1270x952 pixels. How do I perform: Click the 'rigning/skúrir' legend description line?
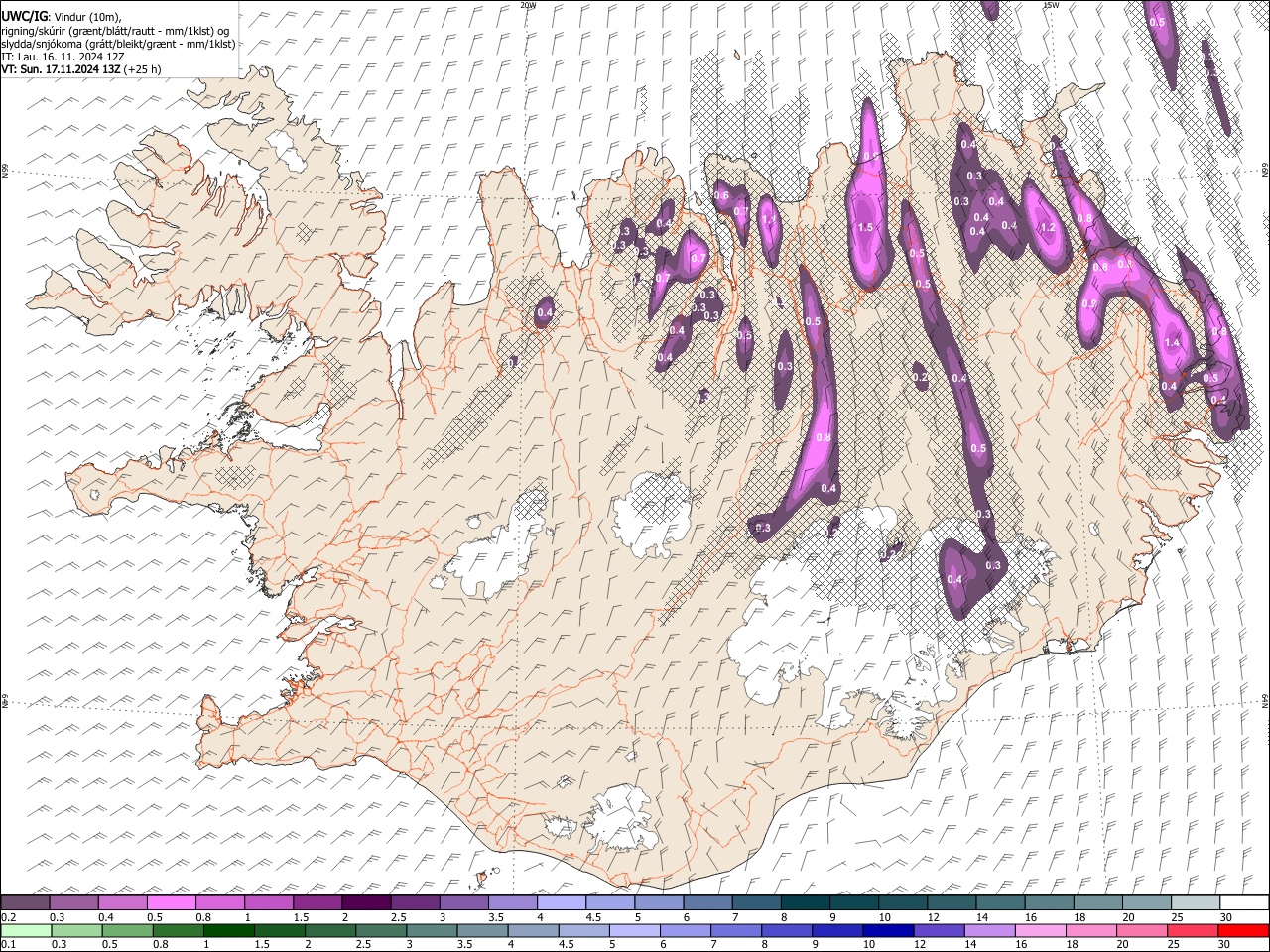click(116, 31)
